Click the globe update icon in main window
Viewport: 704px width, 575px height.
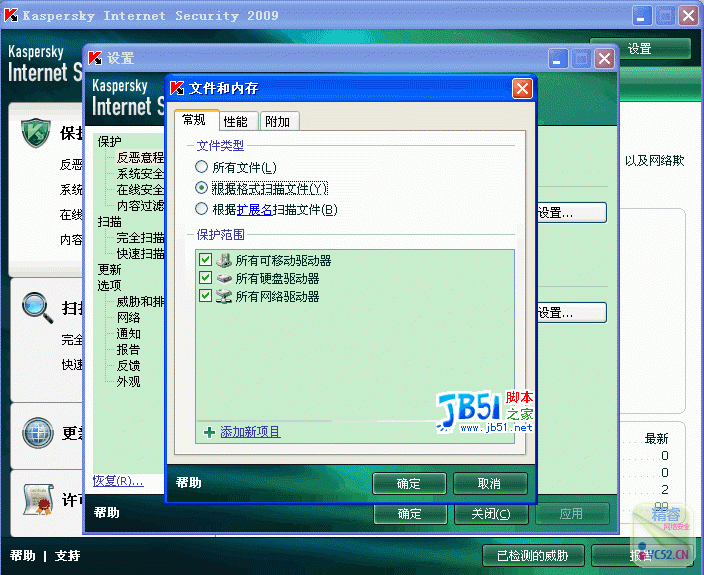(38, 433)
